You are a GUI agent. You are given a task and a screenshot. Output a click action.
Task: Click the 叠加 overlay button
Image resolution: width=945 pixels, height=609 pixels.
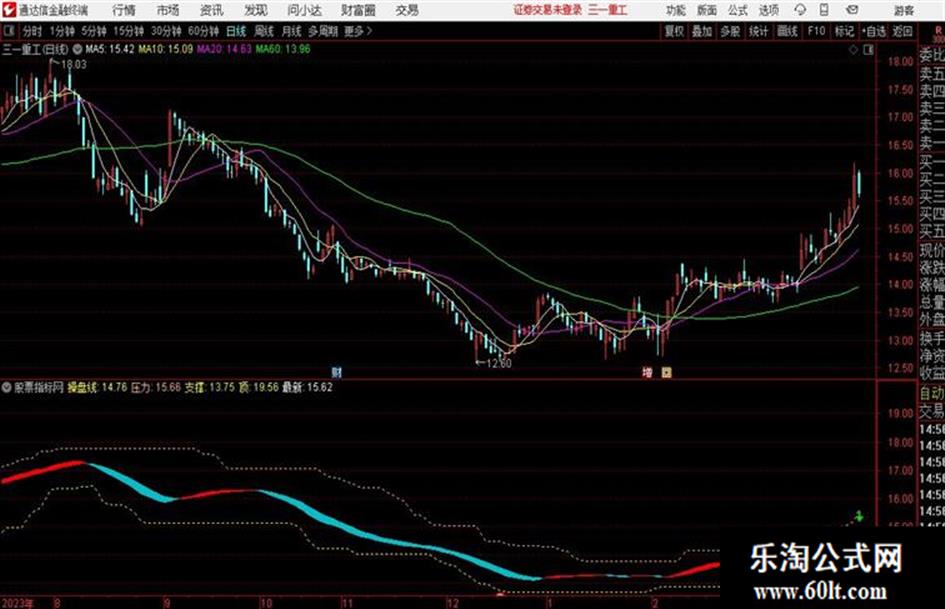702,31
